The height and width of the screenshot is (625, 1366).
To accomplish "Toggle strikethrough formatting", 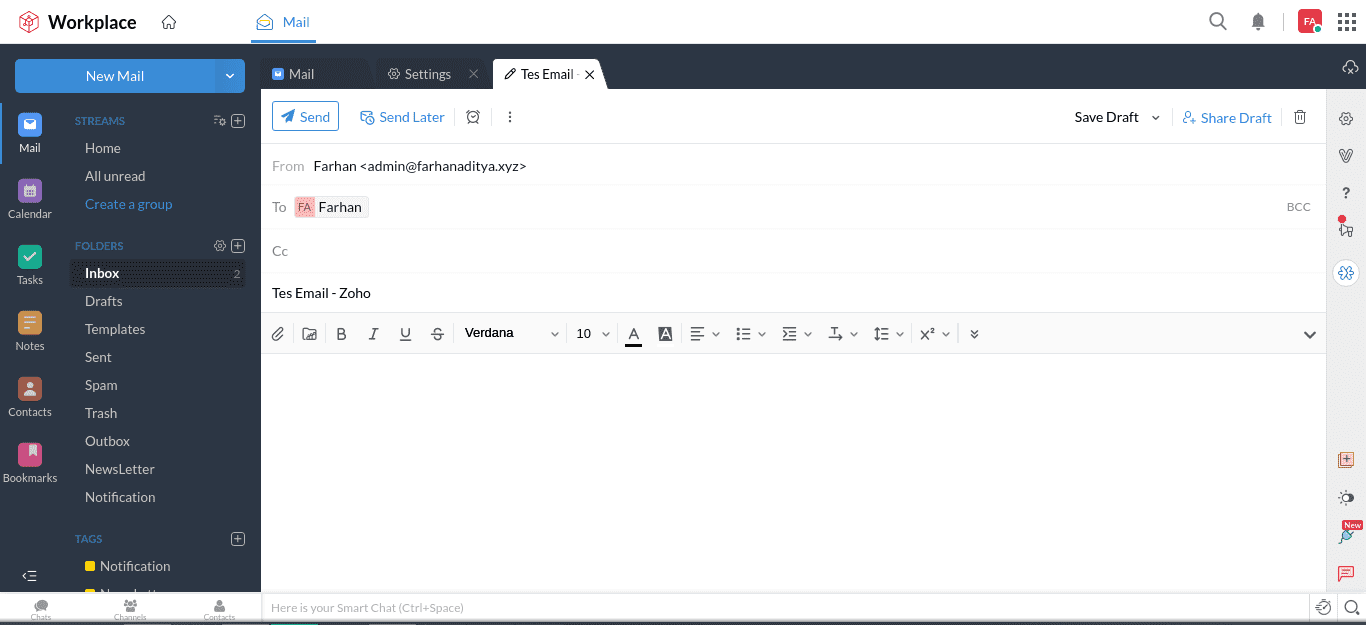I will (437, 333).
